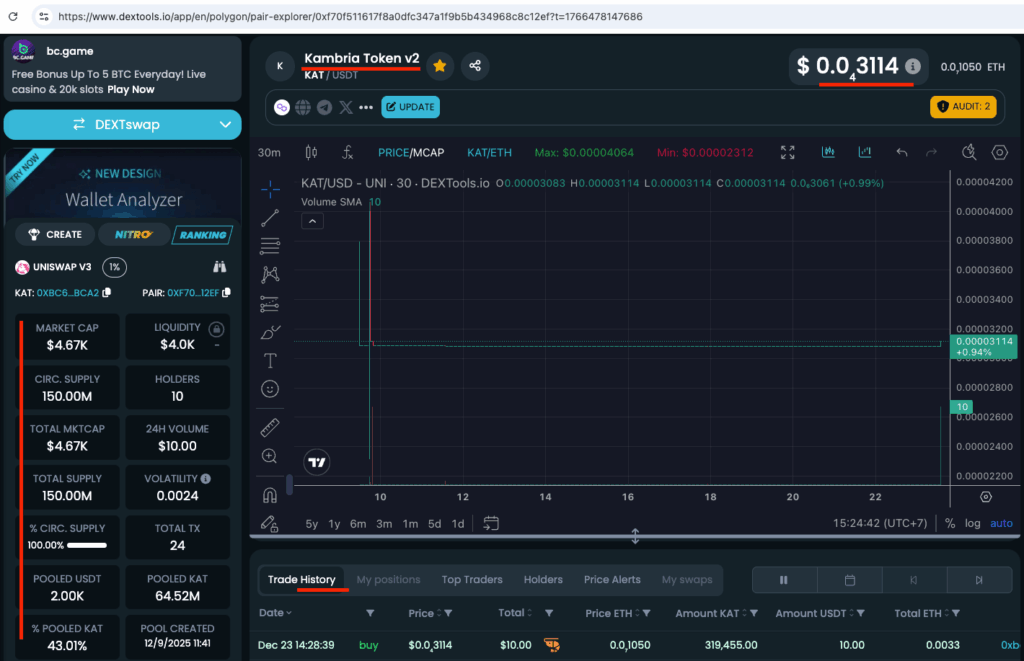Image resolution: width=1024 pixels, height=661 pixels.
Task: Pause the live trade history feed
Action: [784, 580]
